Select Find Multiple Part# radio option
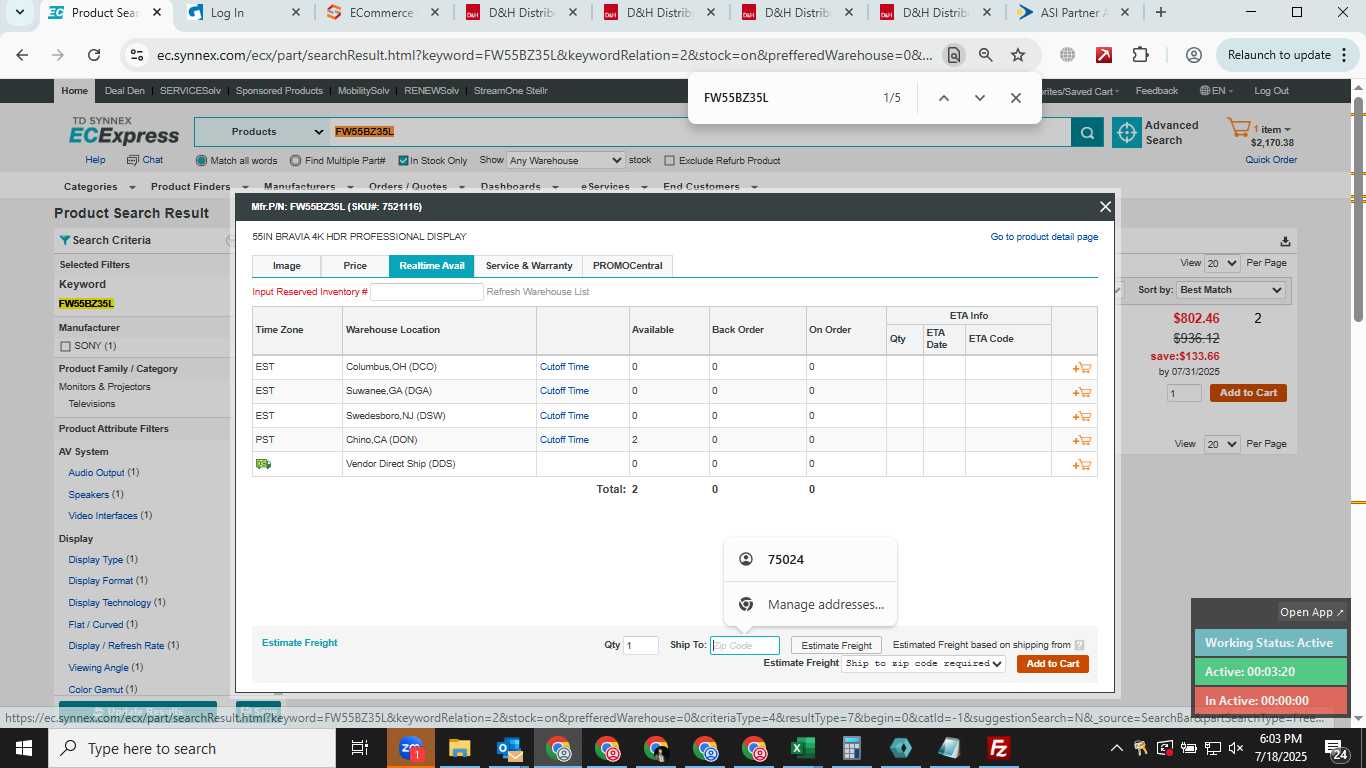Image resolution: width=1366 pixels, height=768 pixels. [296, 161]
